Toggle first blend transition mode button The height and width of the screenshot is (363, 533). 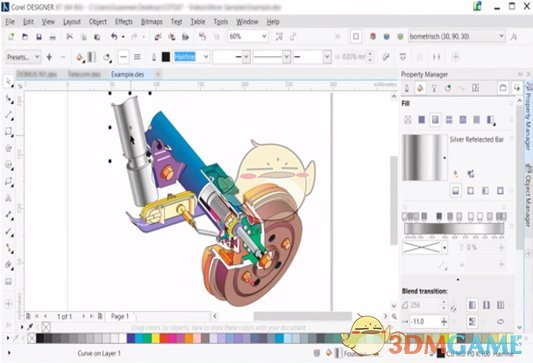click(472, 305)
